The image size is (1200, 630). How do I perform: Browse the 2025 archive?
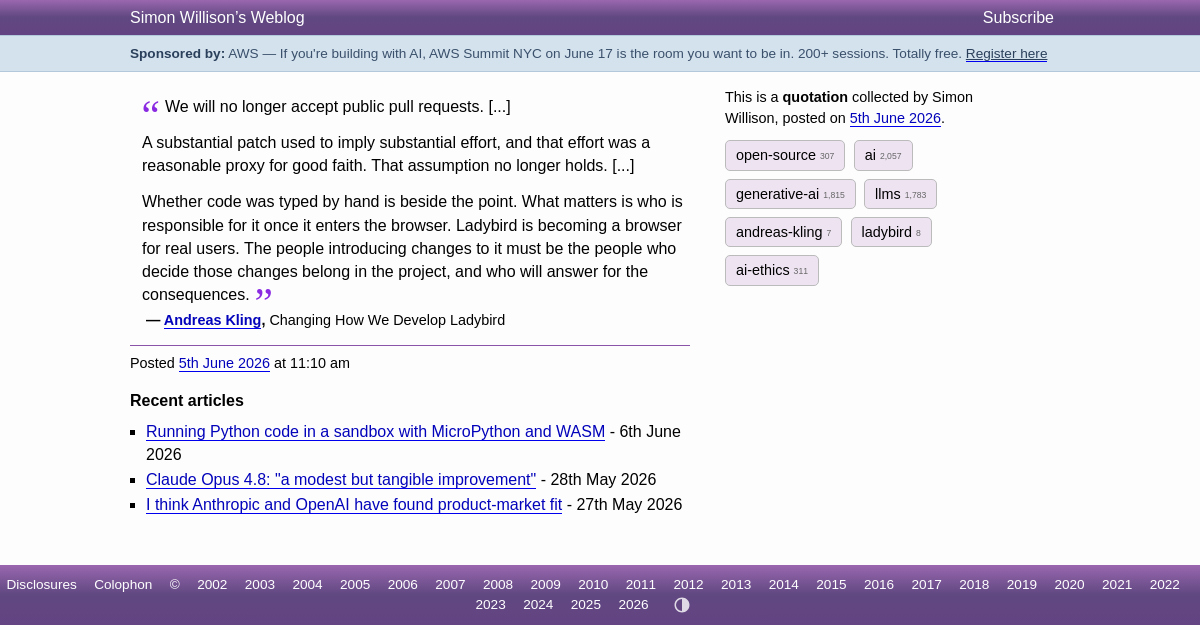pyautogui.click(x=586, y=605)
